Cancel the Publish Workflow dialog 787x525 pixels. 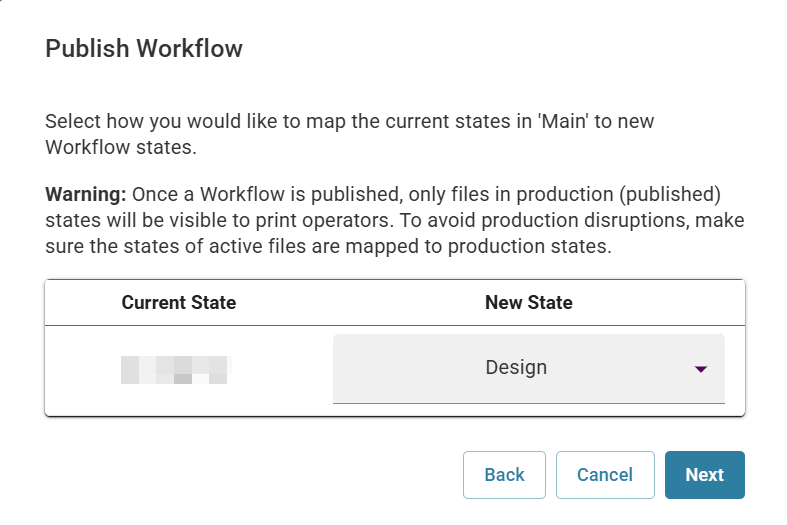[x=605, y=475]
